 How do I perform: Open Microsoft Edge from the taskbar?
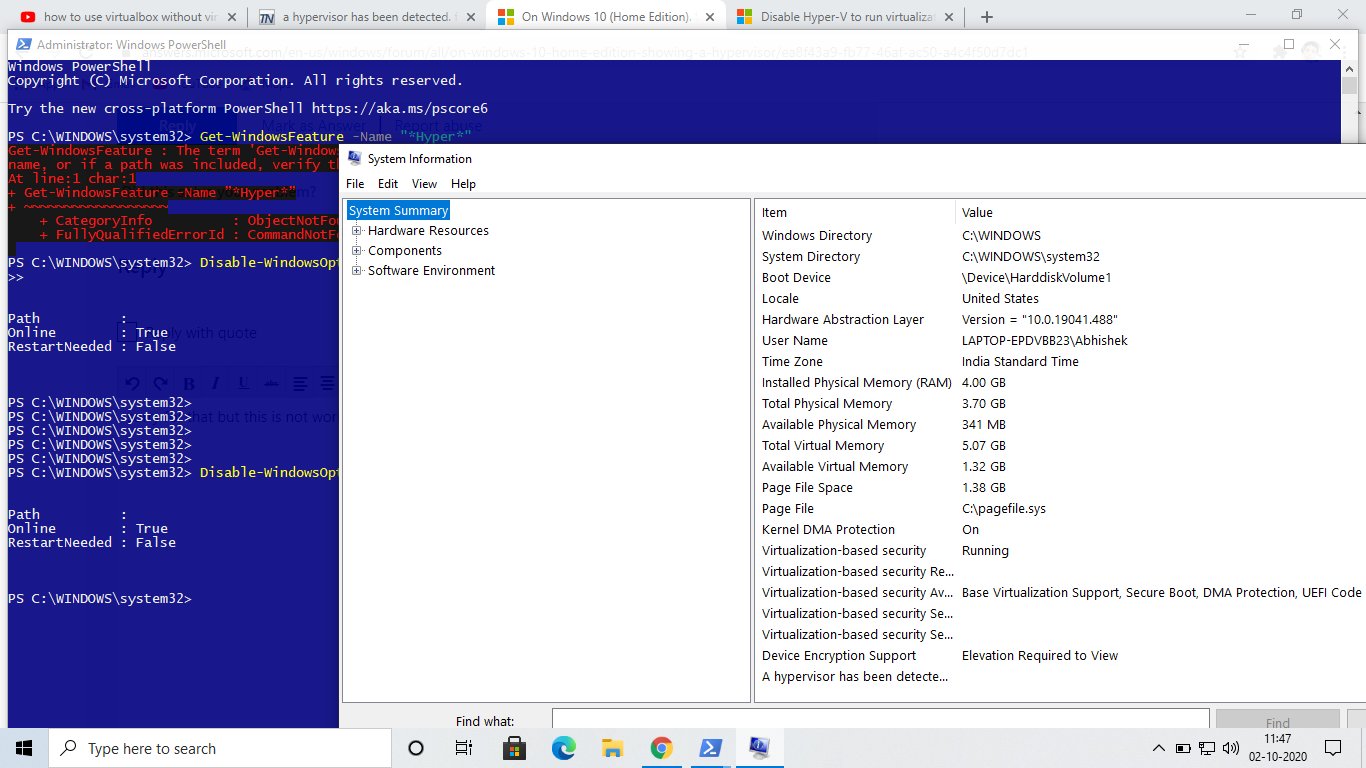pyautogui.click(x=563, y=748)
